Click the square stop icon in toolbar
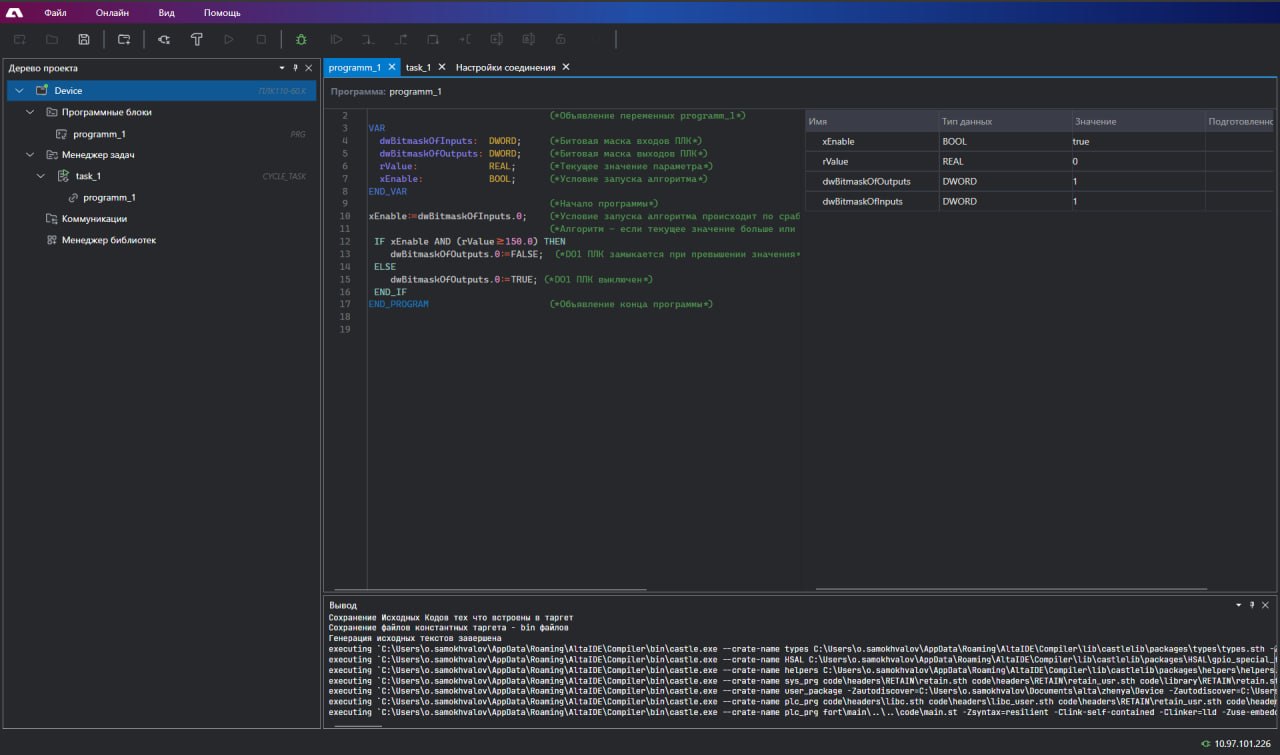1280x755 pixels. pyautogui.click(x=261, y=40)
